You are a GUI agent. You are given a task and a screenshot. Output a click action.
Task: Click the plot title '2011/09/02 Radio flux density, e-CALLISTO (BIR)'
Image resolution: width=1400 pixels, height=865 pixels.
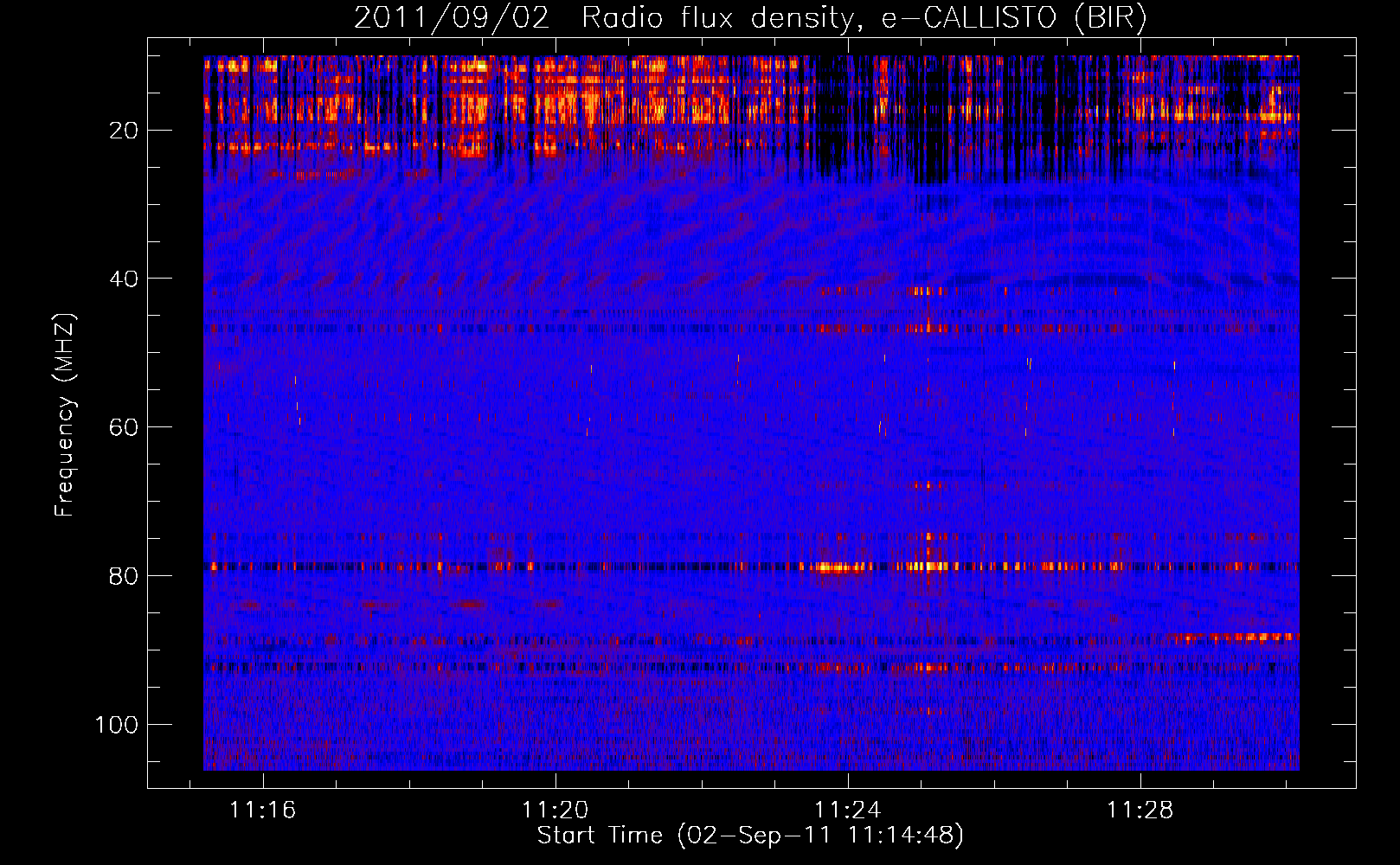[750, 18]
